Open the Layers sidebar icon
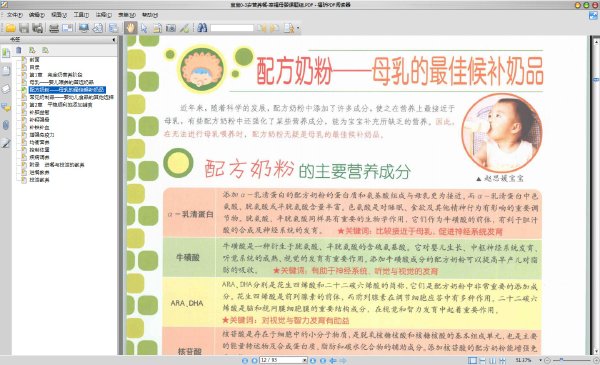 [6, 89]
